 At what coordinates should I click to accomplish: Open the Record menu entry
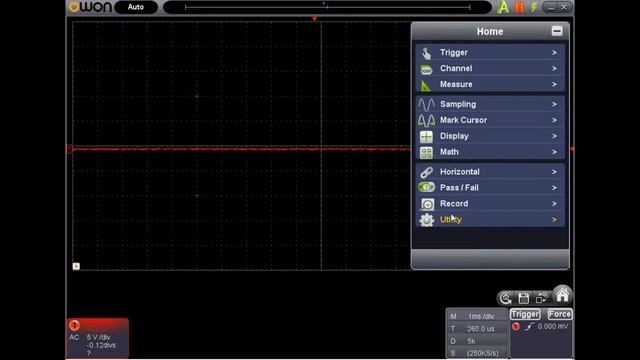click(490, 204)
